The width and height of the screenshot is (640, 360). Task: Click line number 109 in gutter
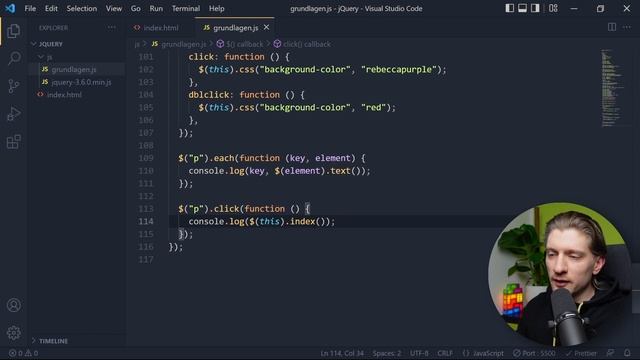[146, 158]
